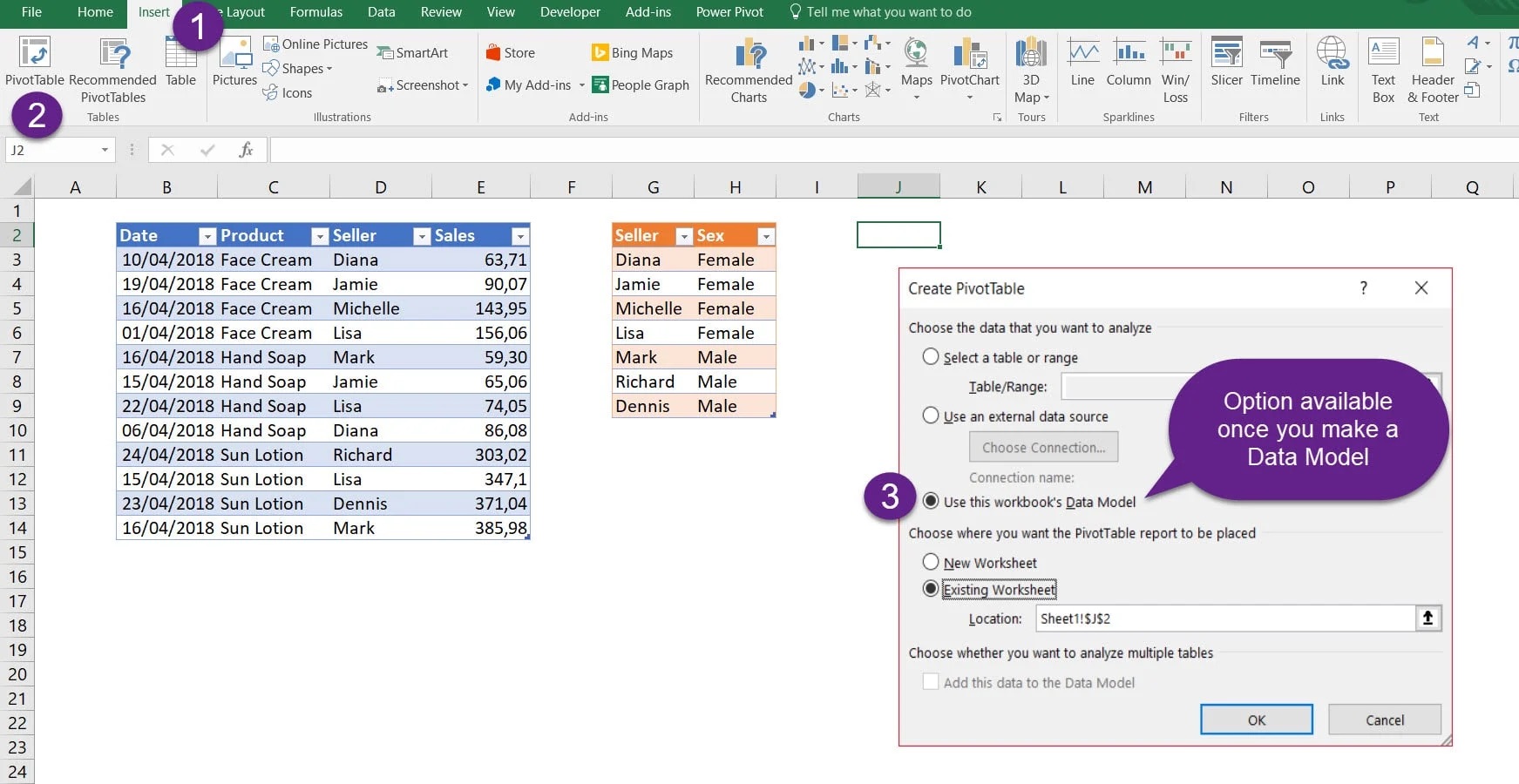Switch to the Formulas tab

[315, 12]
